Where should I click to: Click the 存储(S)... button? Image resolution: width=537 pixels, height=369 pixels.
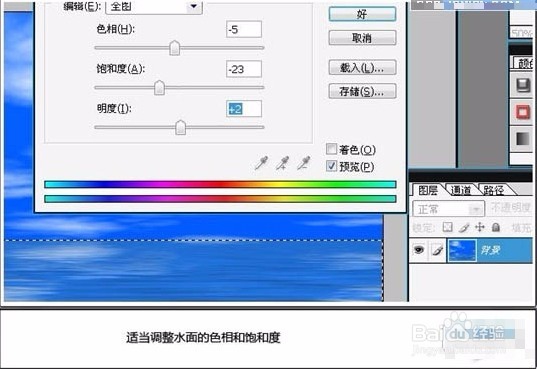(x=362, y=91)
